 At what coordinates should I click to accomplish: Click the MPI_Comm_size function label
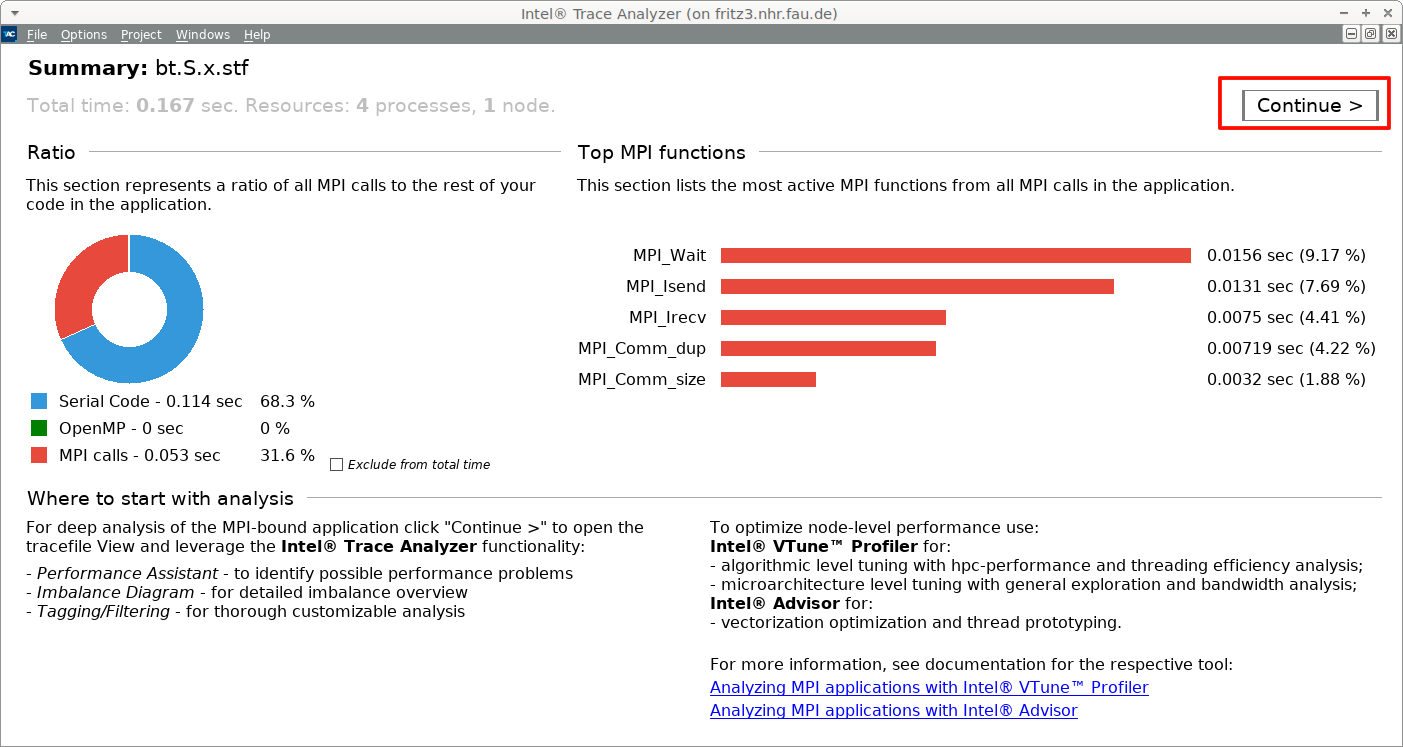coord(642,379)
